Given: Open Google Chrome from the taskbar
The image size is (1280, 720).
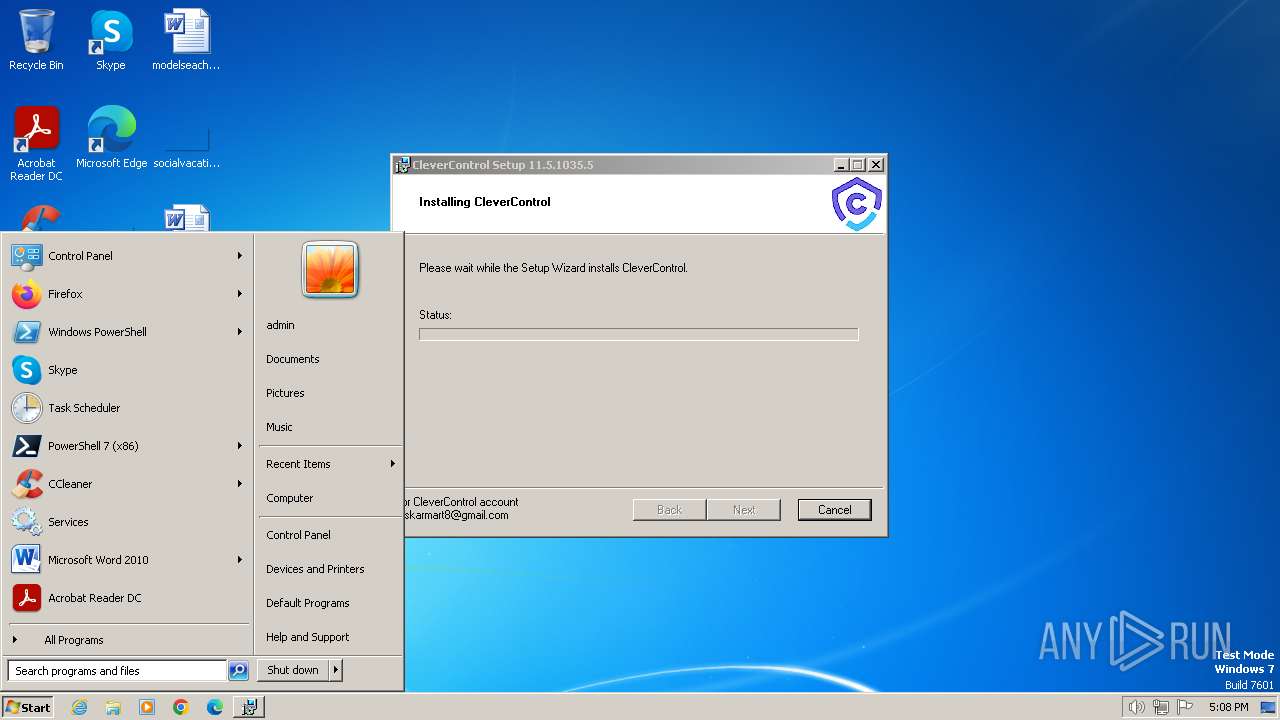Looking at the screenshot, I should (181, 707).
